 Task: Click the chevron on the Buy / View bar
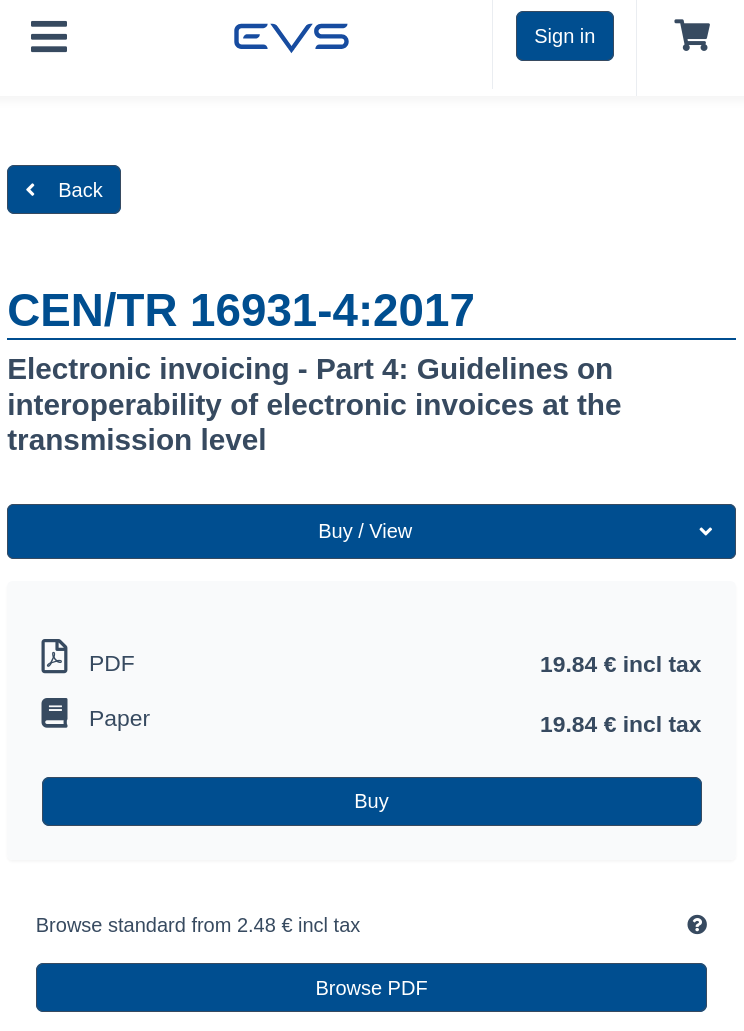(x=706, y=531)
